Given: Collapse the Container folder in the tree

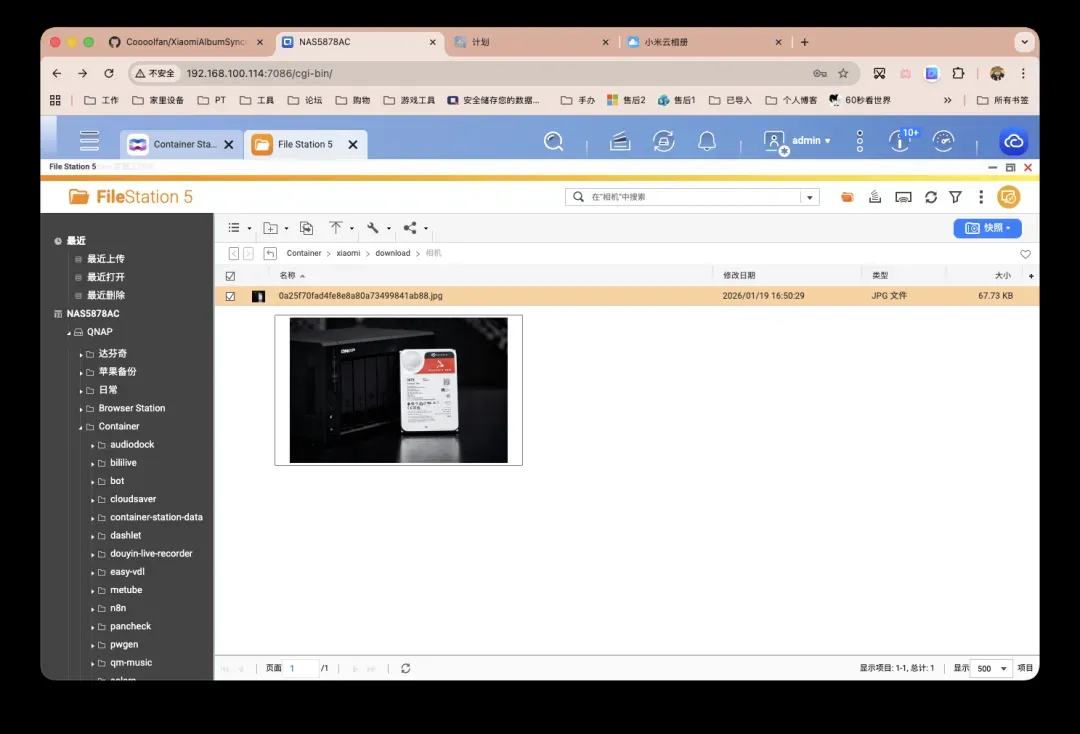Looking at the screenshot, I should pos(80,427).
